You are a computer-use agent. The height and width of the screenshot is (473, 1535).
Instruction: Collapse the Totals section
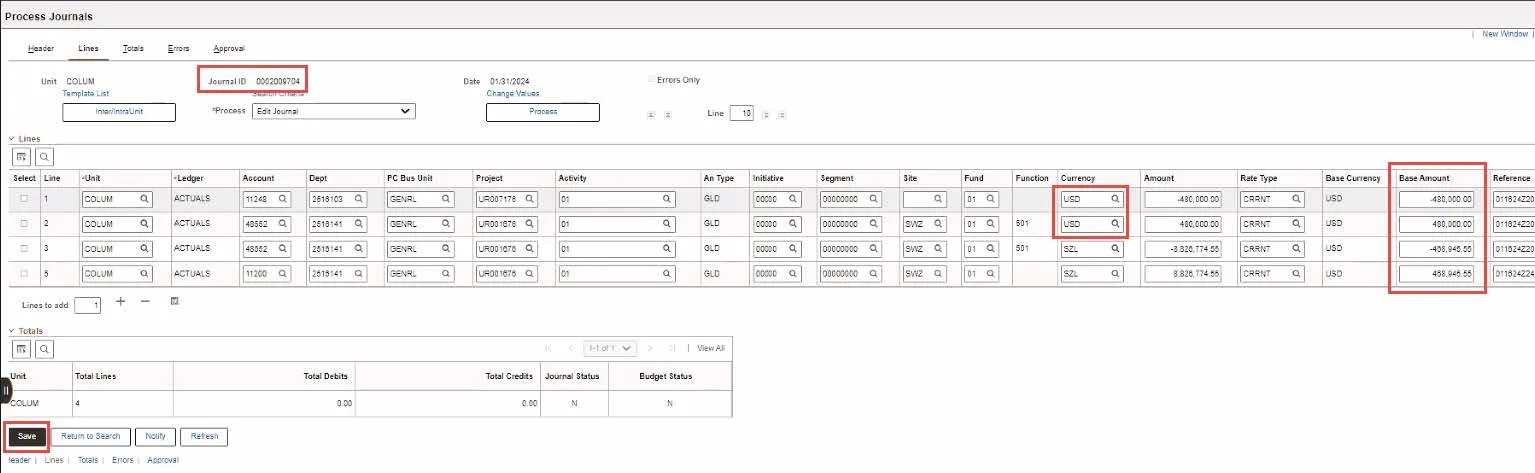(x=12, y=330)
